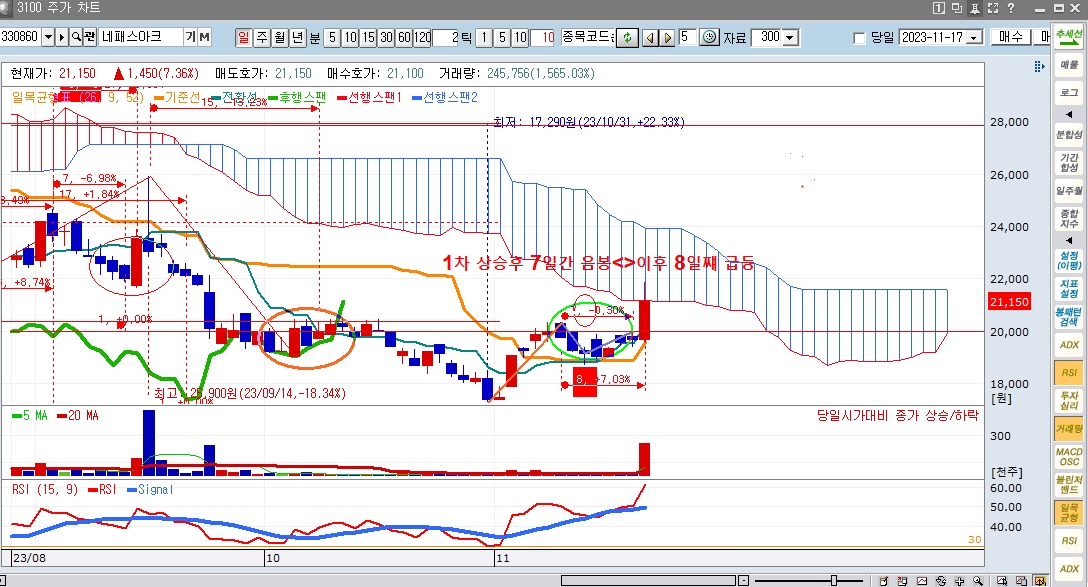Image resolution: width=1088 pixels, height=587 pixels.
Task: Click the 30 minute interval button
Action: [386, 37]
